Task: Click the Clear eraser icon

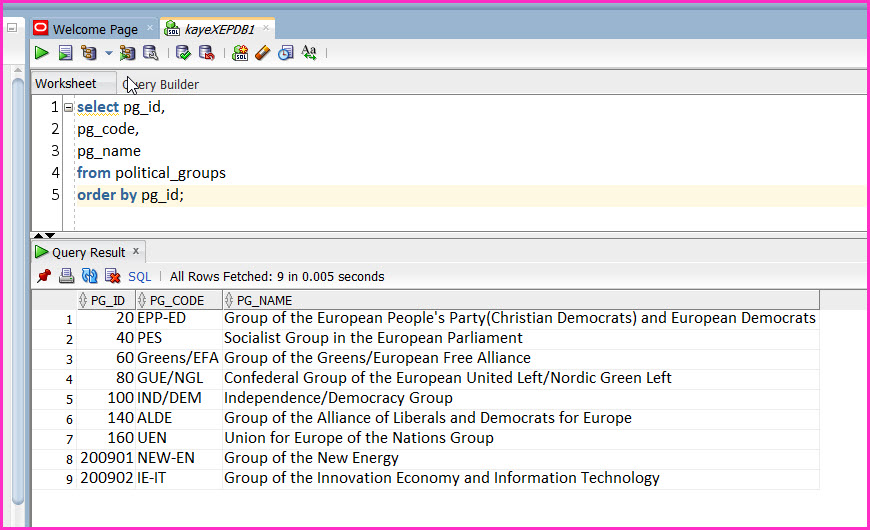Action: [x=262, y=53]
